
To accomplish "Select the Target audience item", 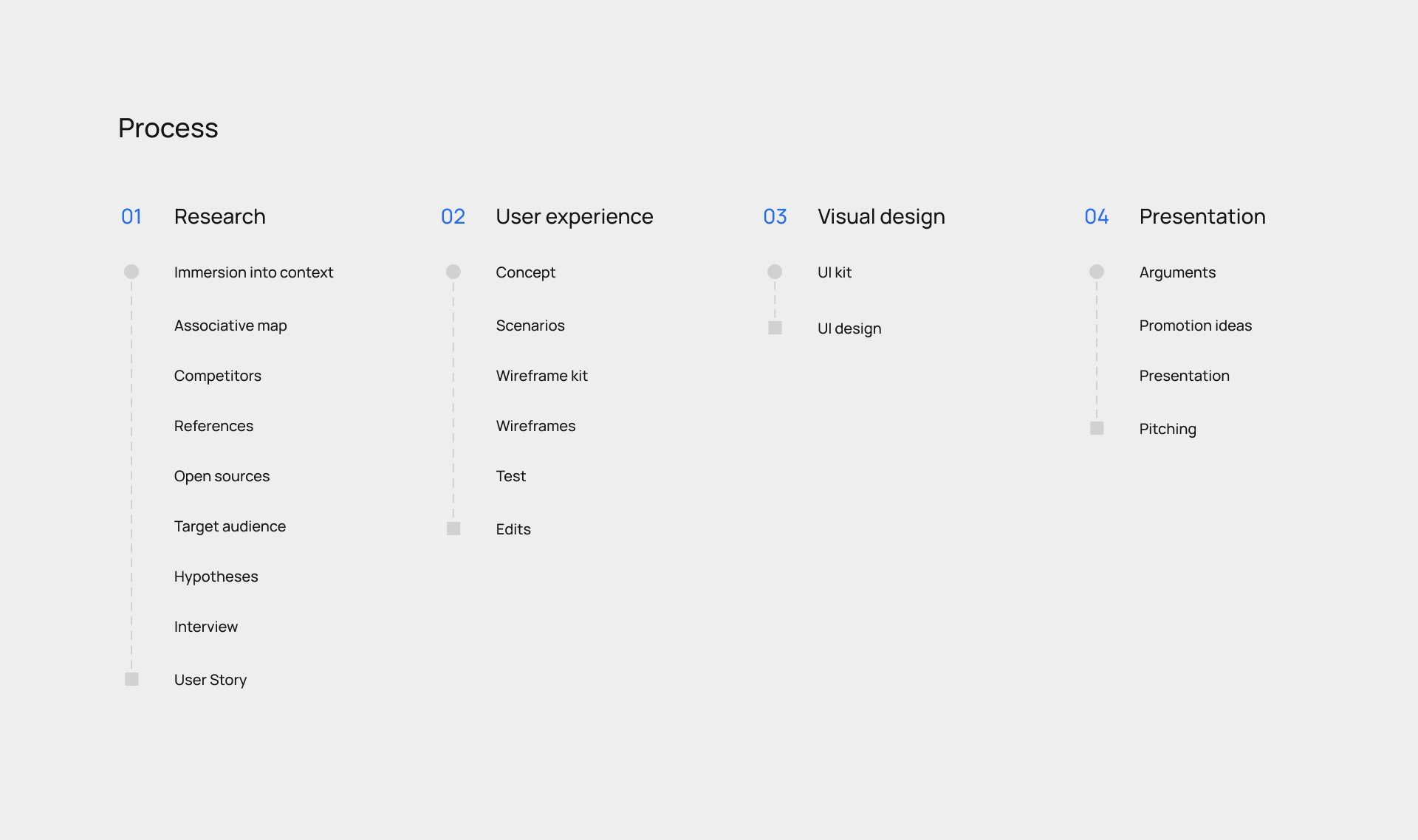I will click(x=230, y=526).
